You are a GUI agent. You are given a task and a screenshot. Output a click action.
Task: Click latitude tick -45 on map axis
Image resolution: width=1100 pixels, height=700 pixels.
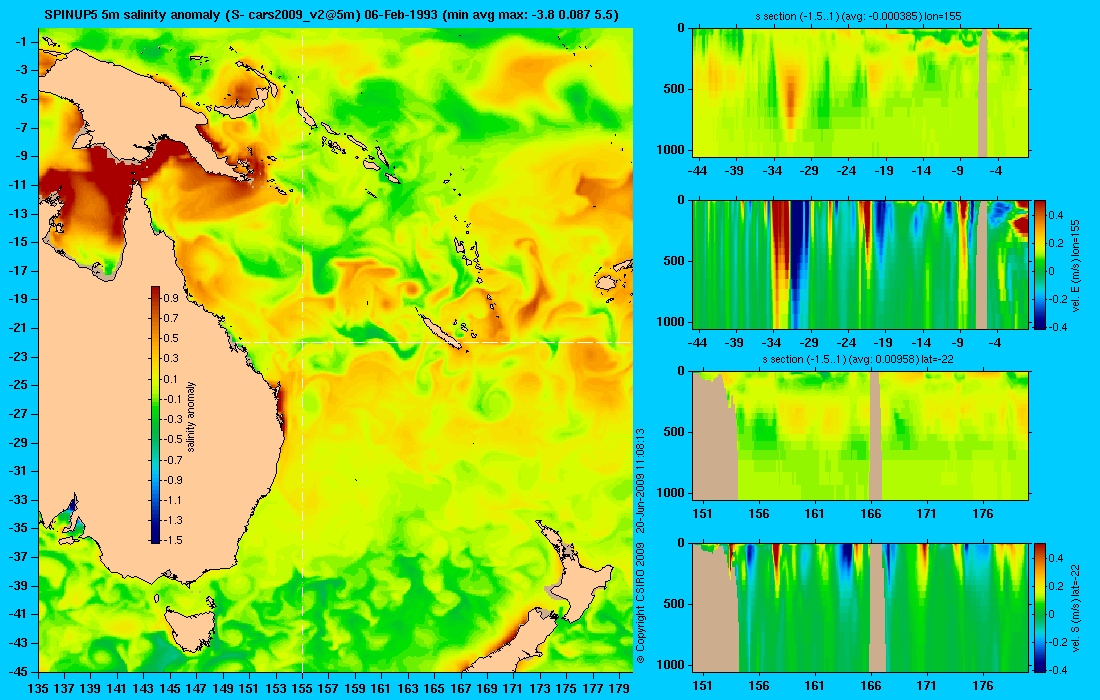click(x=18, y=671)
